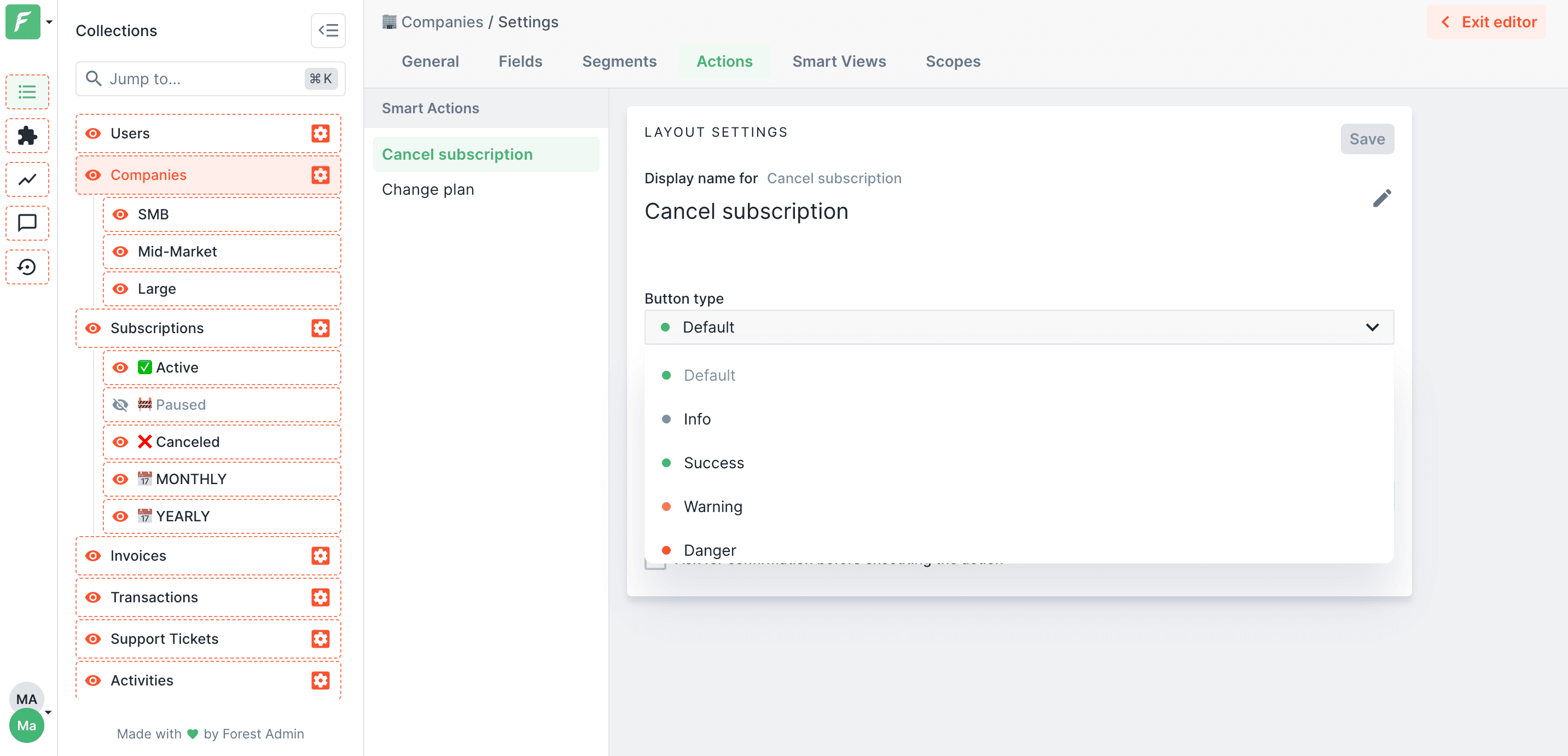Open the MA team avatar

click(x=26, y=698)
